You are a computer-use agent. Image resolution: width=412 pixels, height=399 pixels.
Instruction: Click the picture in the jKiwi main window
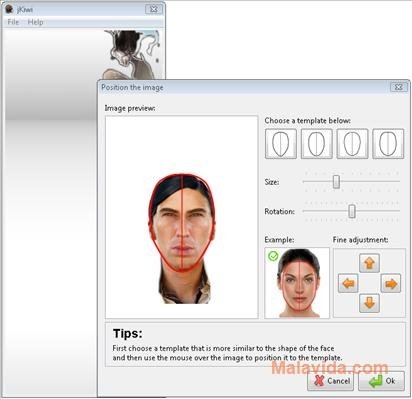coord(132,55)
